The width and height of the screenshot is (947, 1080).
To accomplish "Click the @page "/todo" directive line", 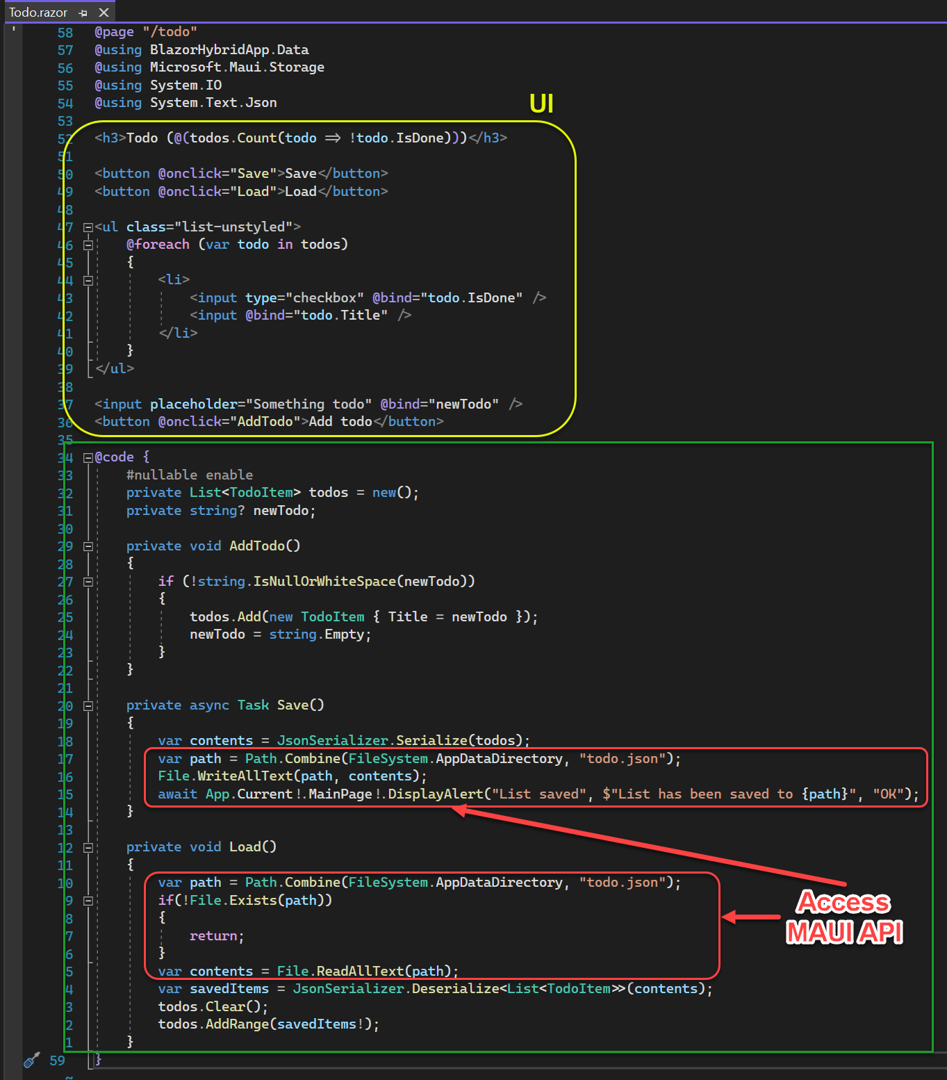I will pos(146,32).
